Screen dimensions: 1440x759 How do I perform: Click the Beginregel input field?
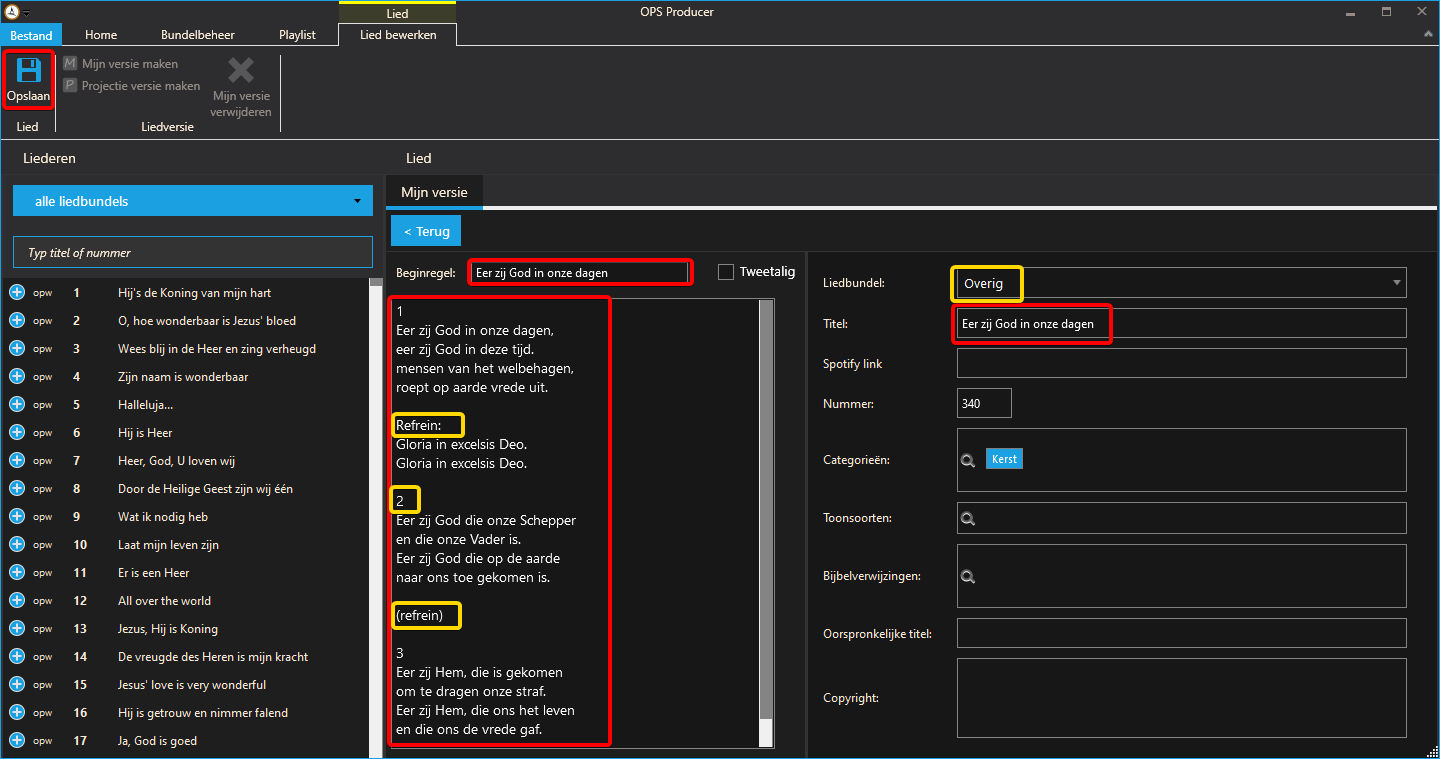coord(580,272)
